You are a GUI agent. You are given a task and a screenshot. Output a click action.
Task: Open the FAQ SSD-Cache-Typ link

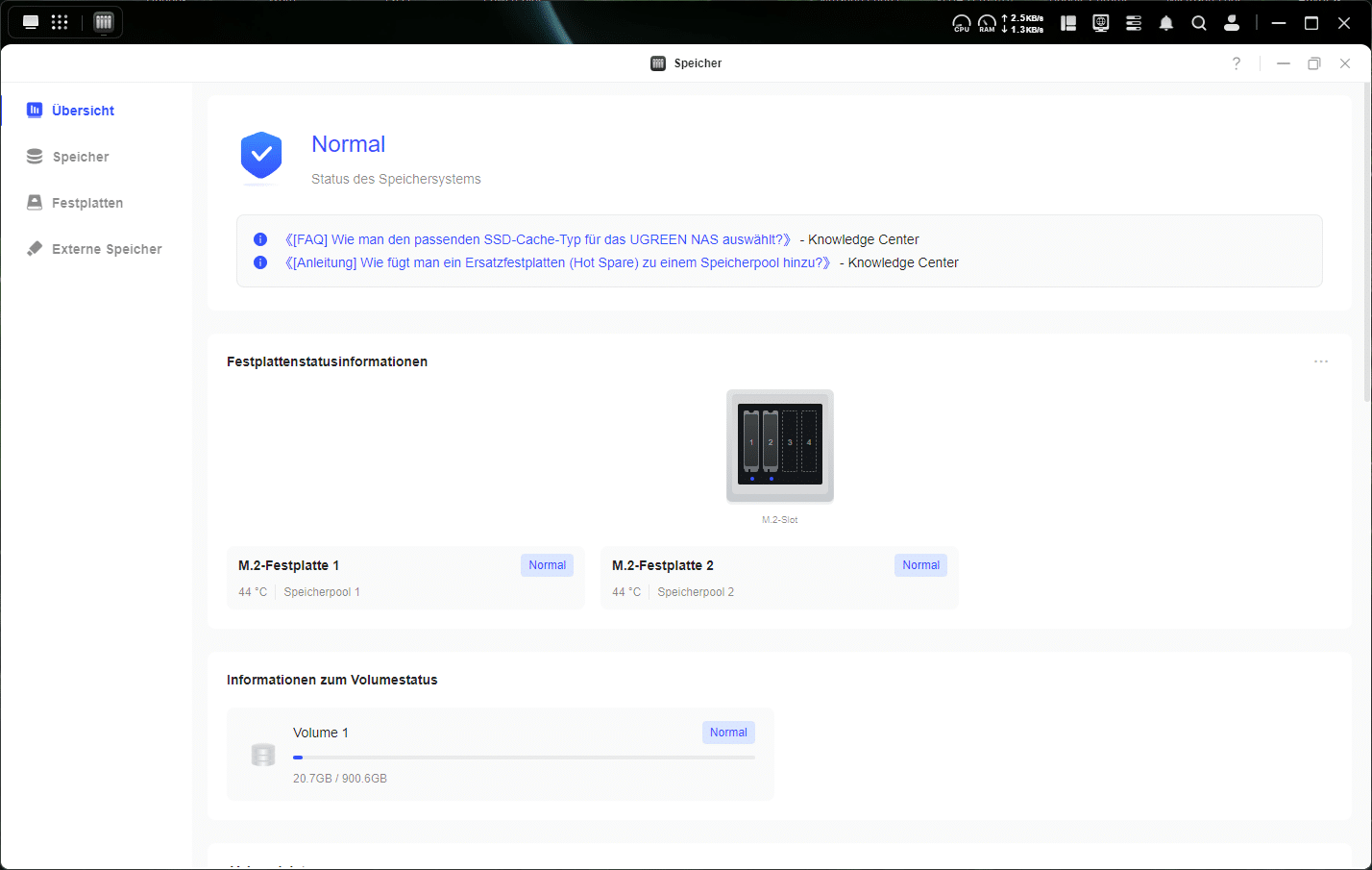(538, 239)
